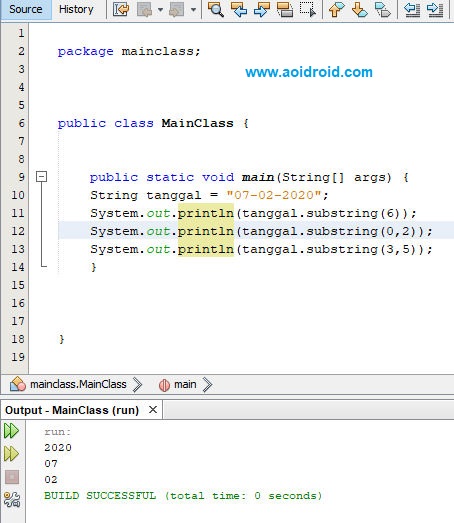Click 'void' keyword on line 9
The image size is (454, 523).
coord(218,177)
